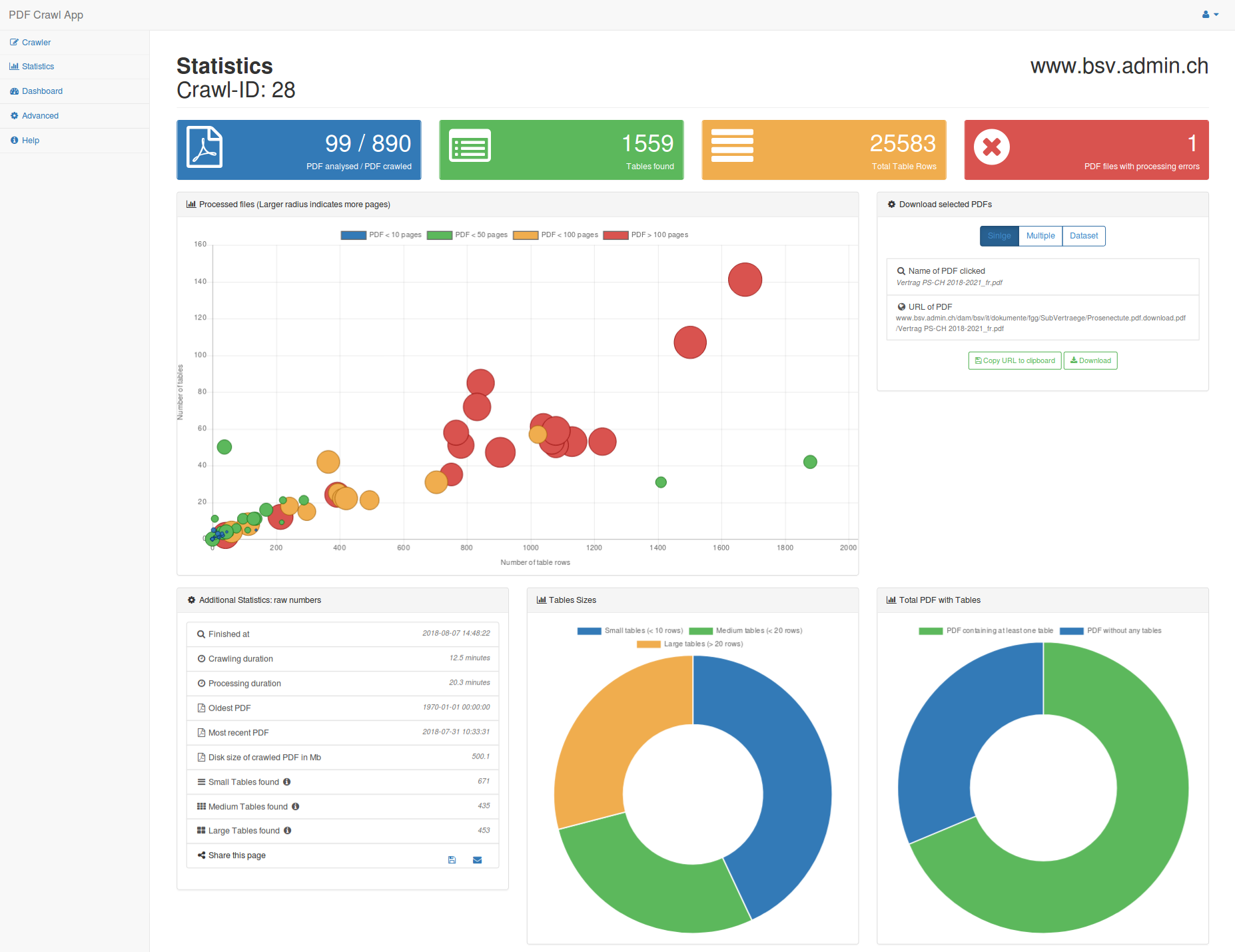Click the table list icon in green card
The height and width of the screenshot is (952, 1235).
point(470,147)
